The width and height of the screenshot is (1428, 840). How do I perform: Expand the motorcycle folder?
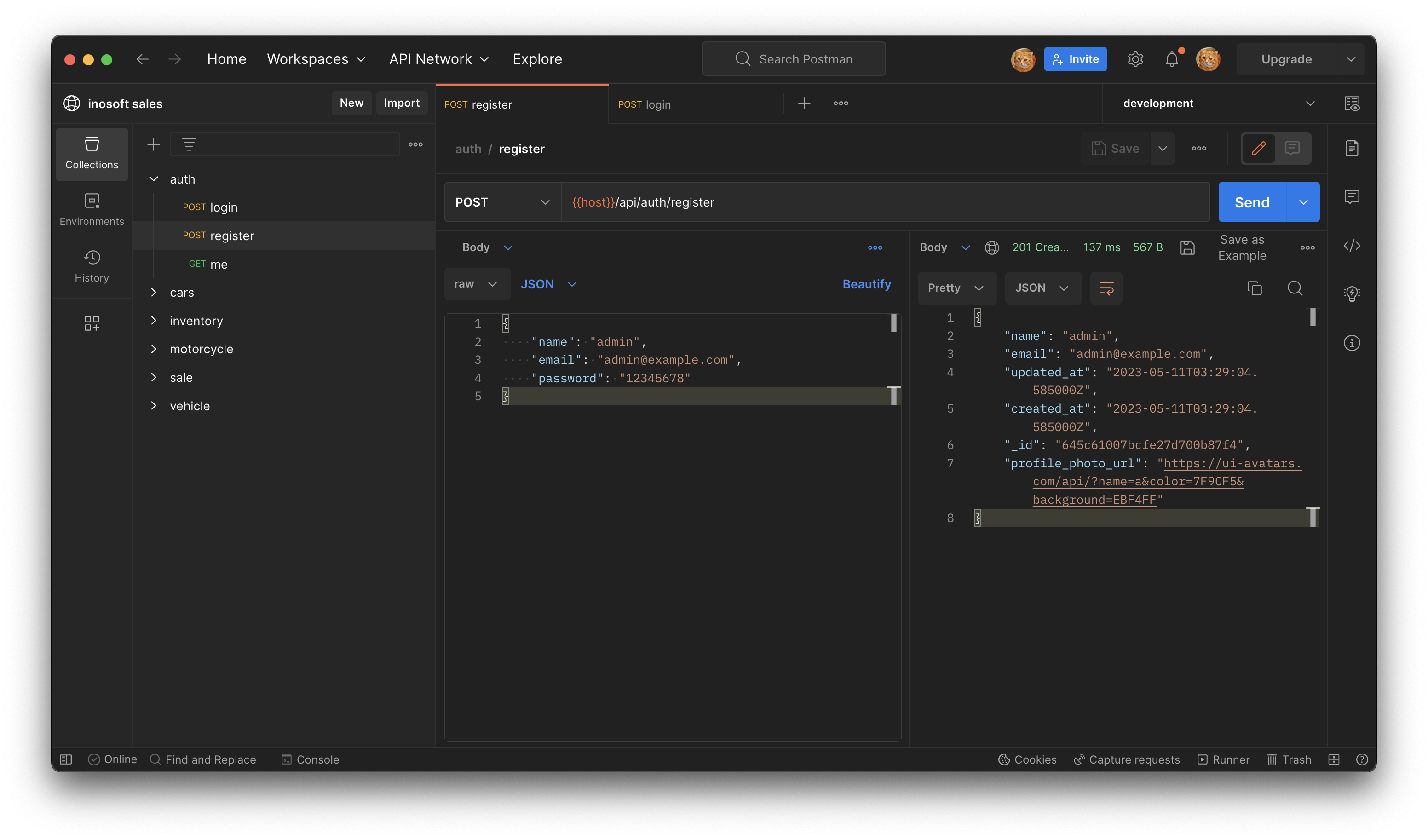coord(154,349)
